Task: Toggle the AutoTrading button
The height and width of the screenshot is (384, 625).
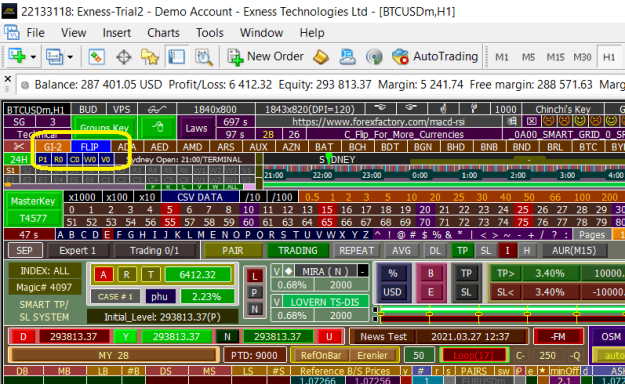Action: click(x=435, y=57)
